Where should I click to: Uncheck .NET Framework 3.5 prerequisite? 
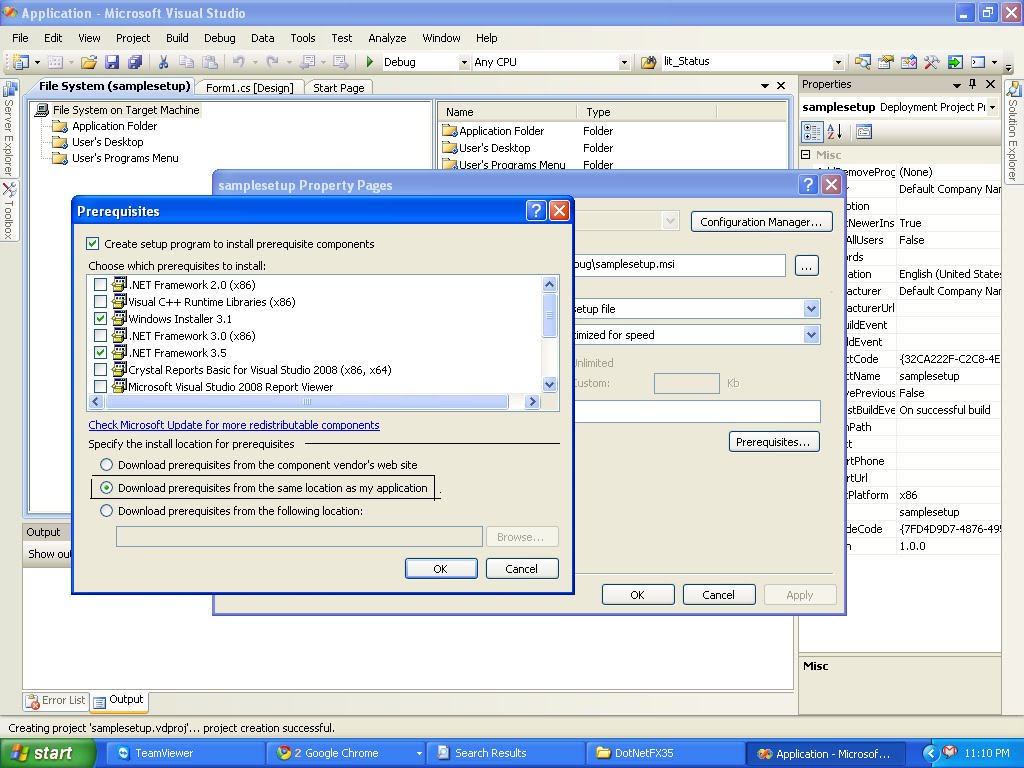(x=101, y=353)
